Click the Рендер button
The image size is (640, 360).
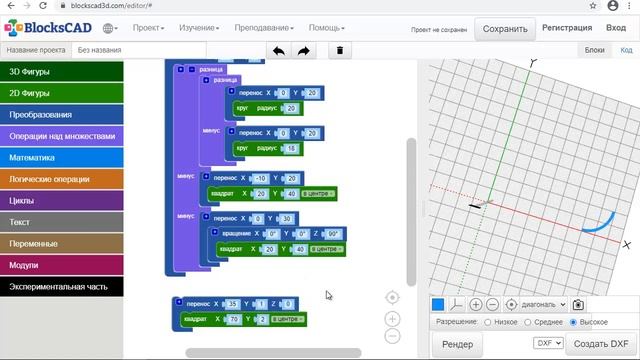coord(457,344)
